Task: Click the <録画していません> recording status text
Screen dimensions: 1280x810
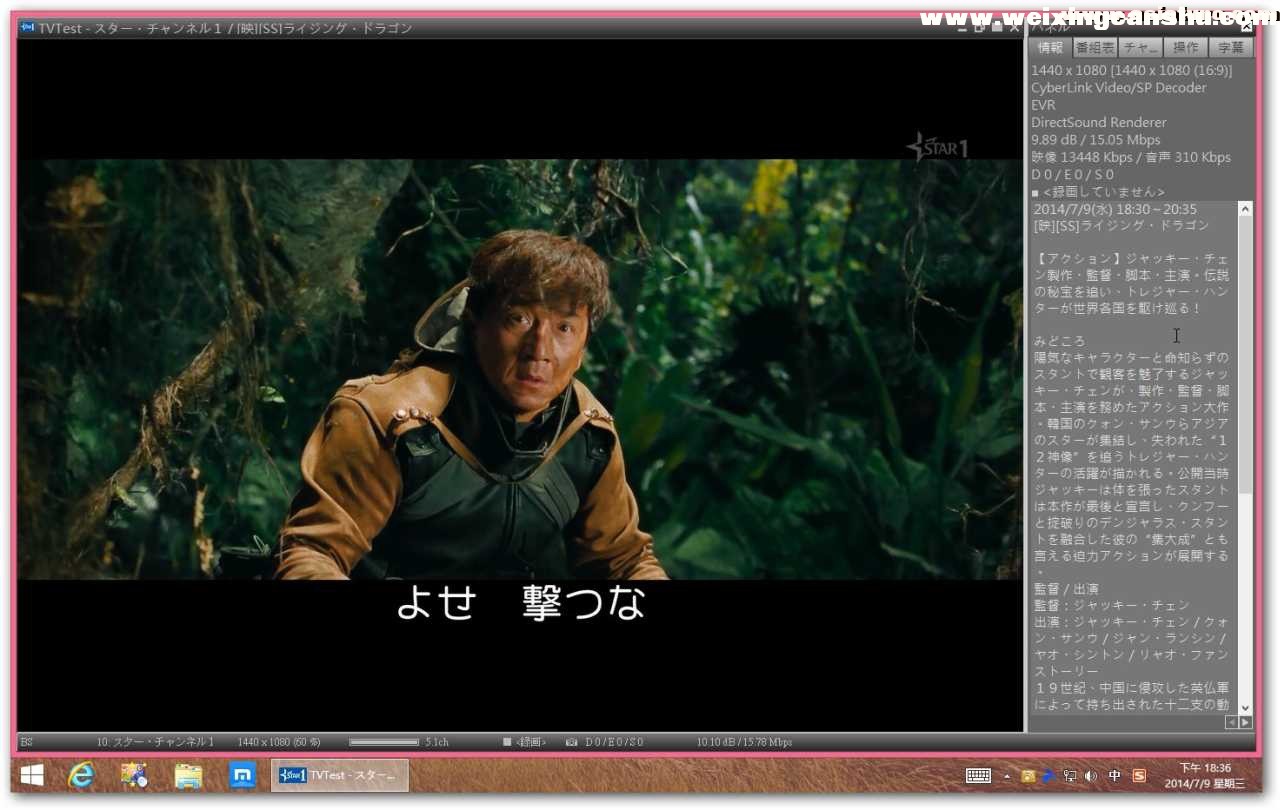Action: pyautogui.click(x=1103, y=192)
